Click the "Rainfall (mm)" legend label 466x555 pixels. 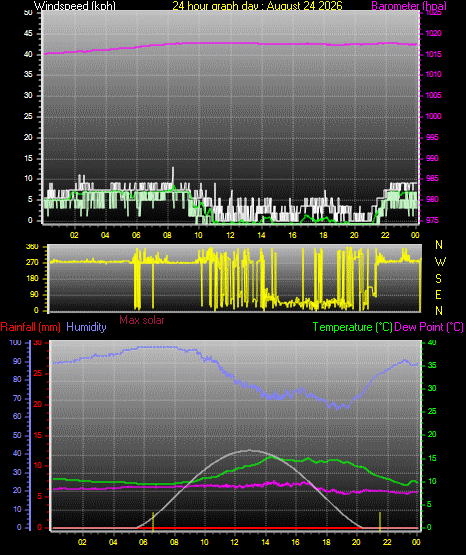(30, 327)
